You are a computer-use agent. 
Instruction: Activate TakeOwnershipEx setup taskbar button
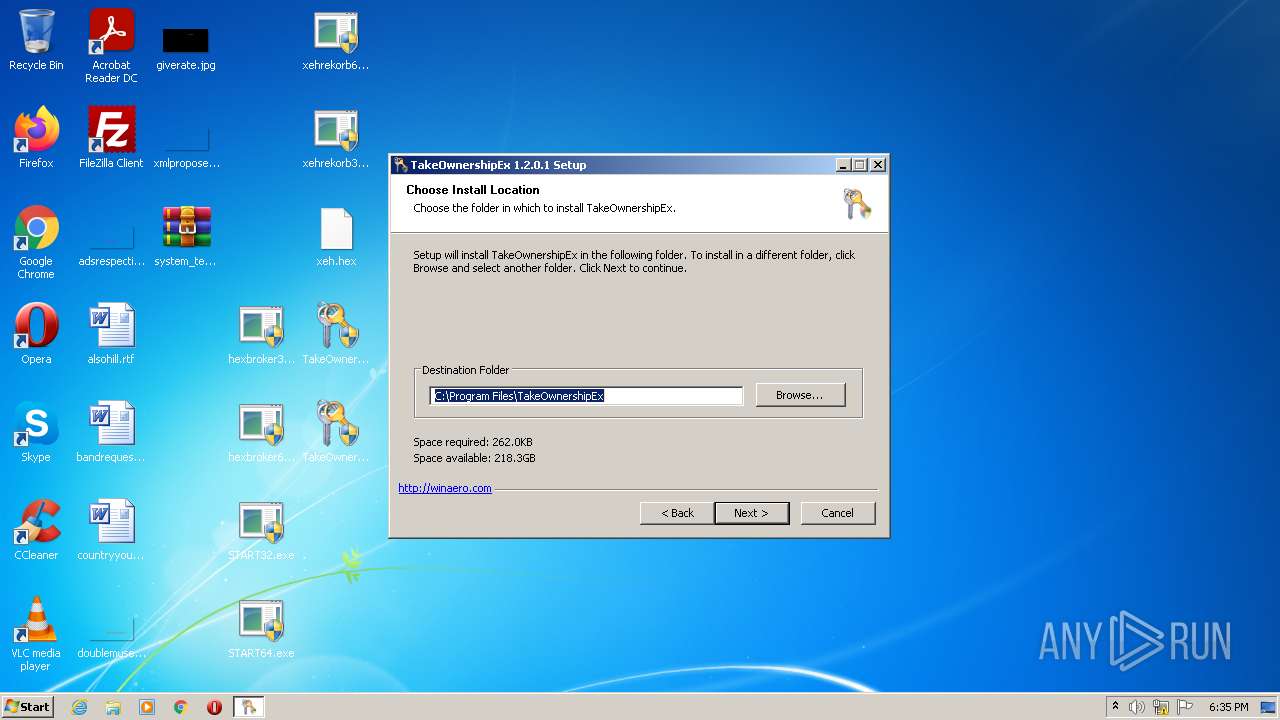249,707
